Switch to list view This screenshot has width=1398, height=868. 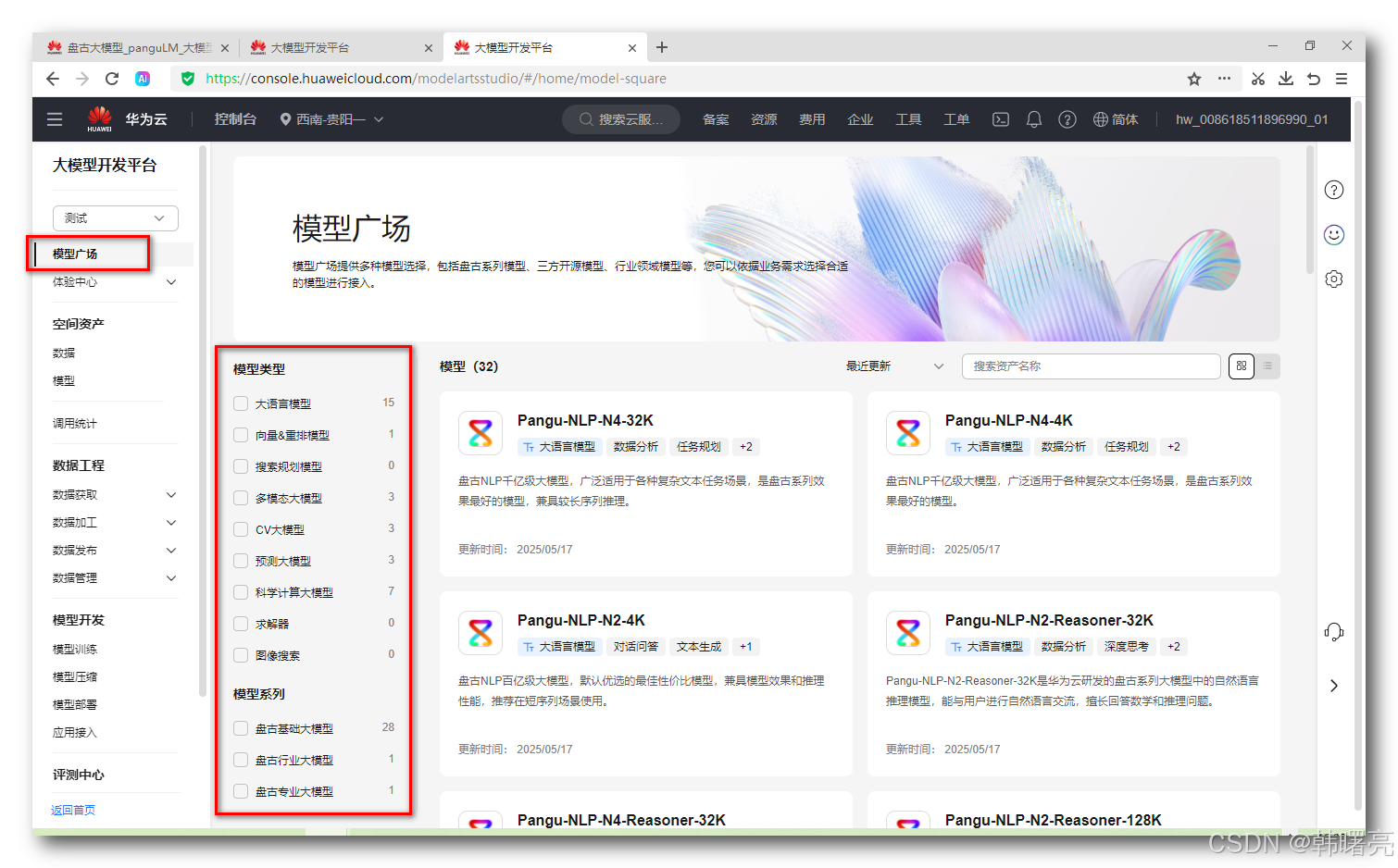pyautogui.click(x=1267, y=366)
